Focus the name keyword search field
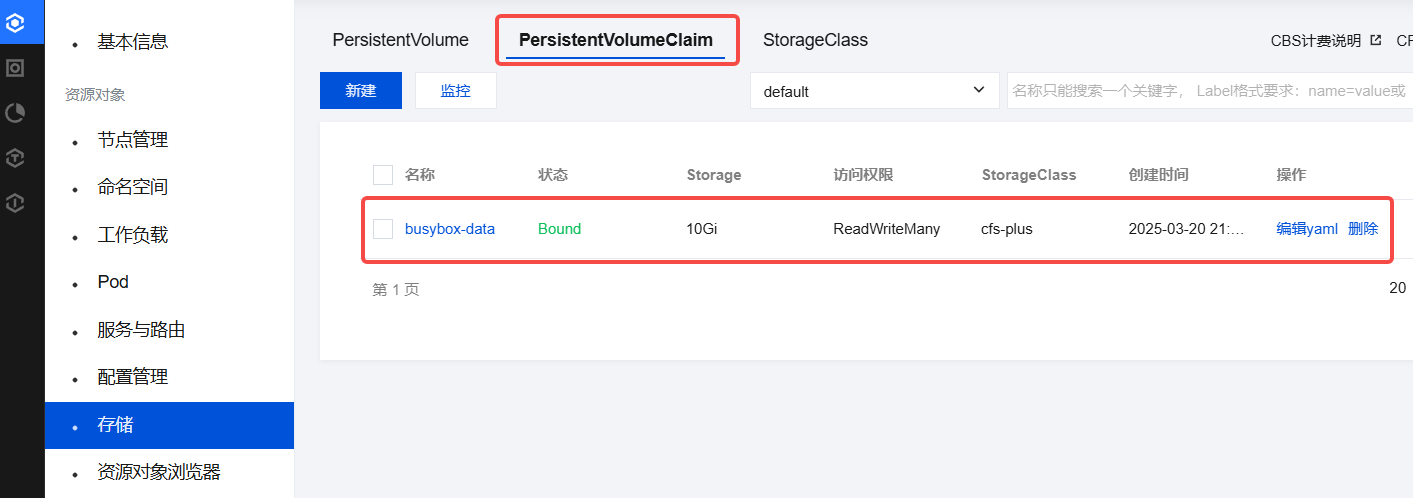The height and width of the screenshot is (498, 1413). pos(1209,91)
